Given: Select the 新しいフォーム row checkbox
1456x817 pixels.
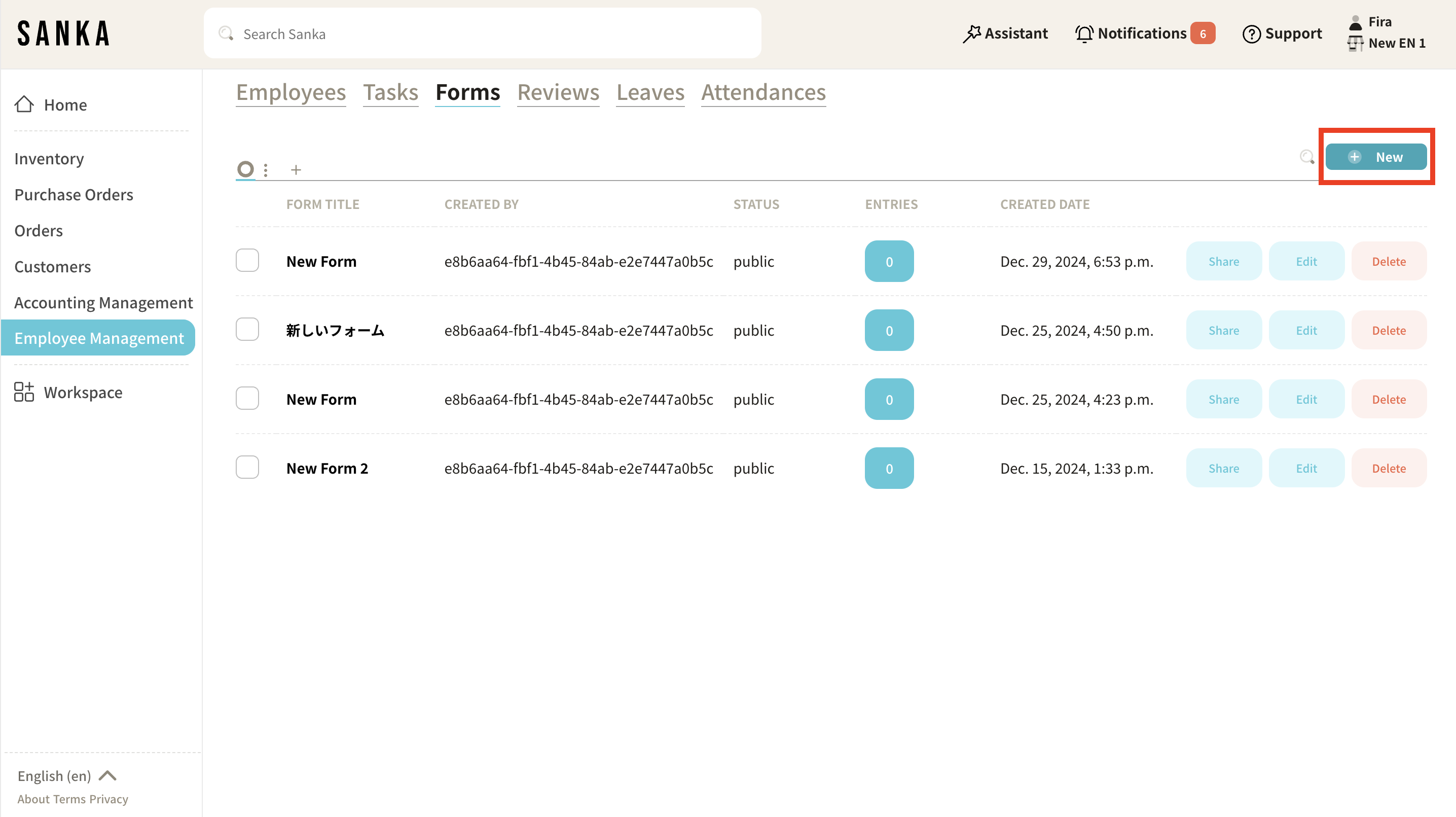Looking at the screenshot, I should 247,330.
